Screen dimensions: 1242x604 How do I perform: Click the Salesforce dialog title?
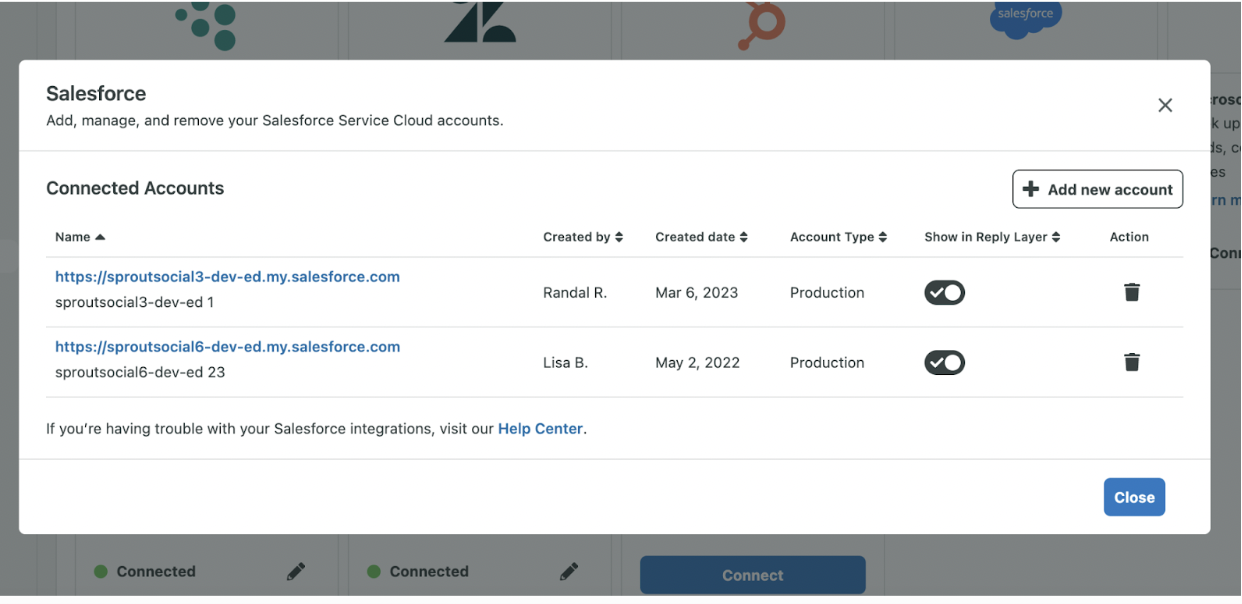(x=96, y=93)
